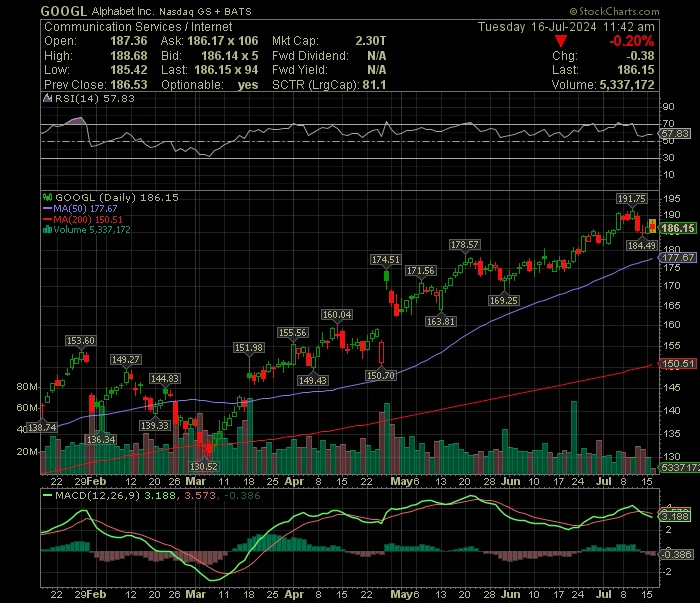Click the -0.20% percent change figure
This screenshot has height=603, width=700.
632,41
